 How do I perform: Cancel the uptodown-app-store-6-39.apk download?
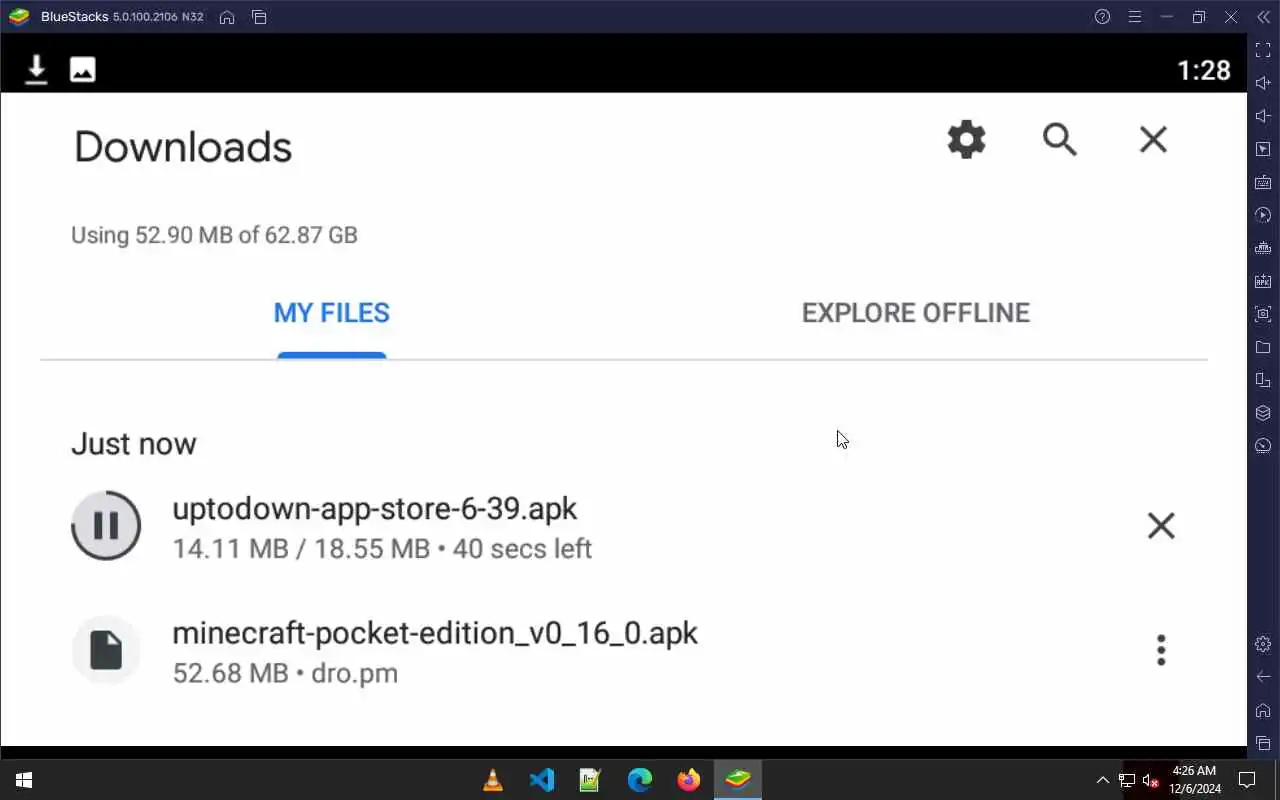(1161, 526)
